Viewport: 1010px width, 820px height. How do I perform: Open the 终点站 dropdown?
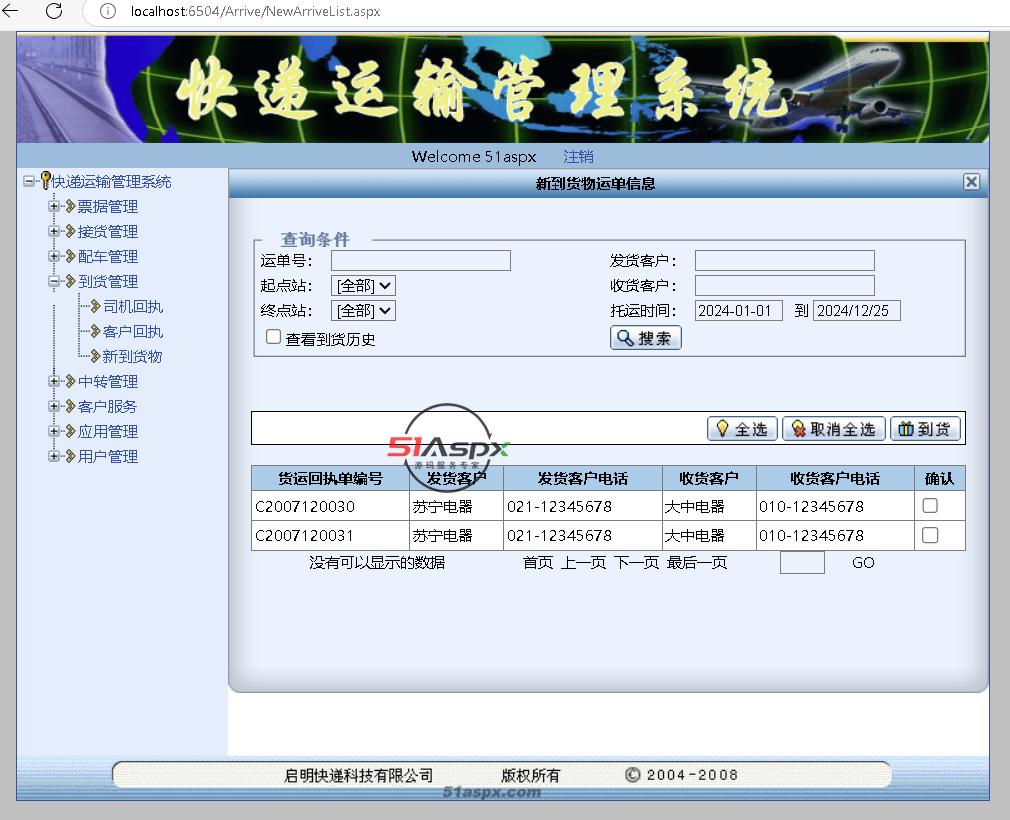coord(363,310)
